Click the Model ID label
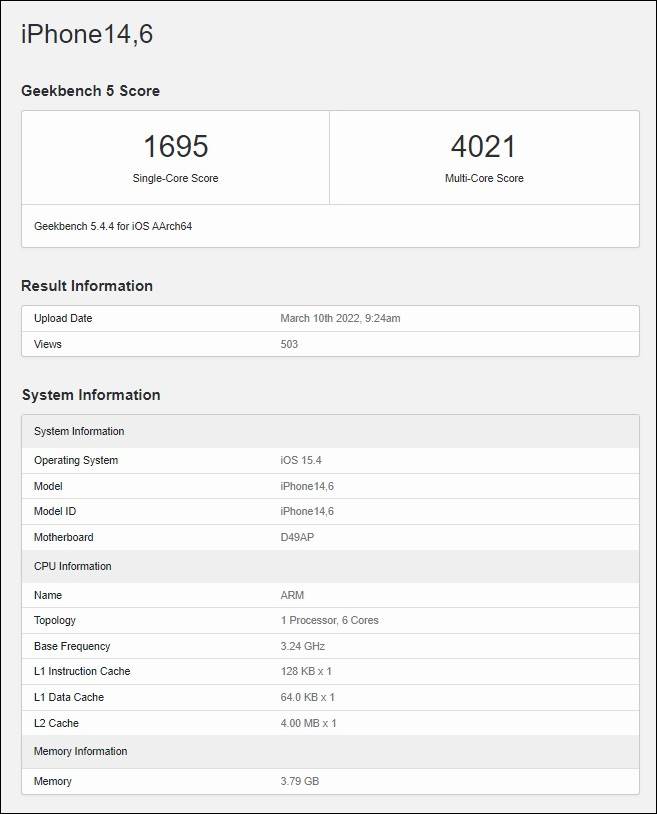The height and width of the screenshot is (814, 657). pos(55,511)
